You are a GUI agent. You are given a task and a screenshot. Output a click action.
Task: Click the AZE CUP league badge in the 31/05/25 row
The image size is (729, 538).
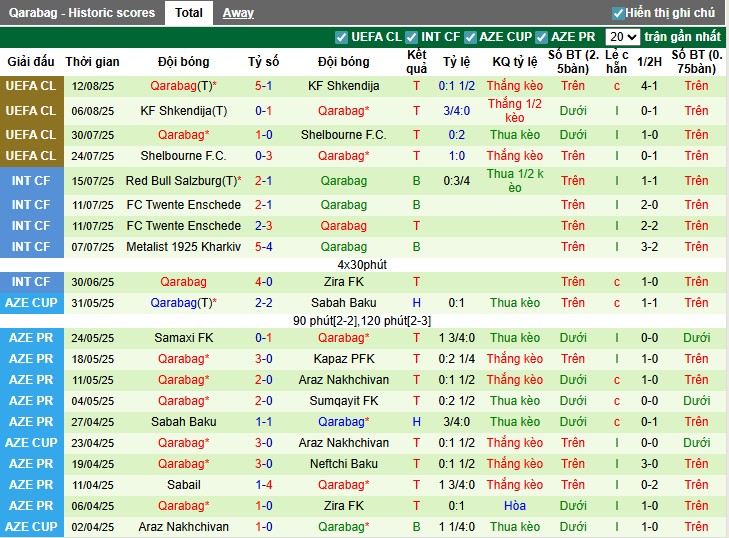click(29, 303)
